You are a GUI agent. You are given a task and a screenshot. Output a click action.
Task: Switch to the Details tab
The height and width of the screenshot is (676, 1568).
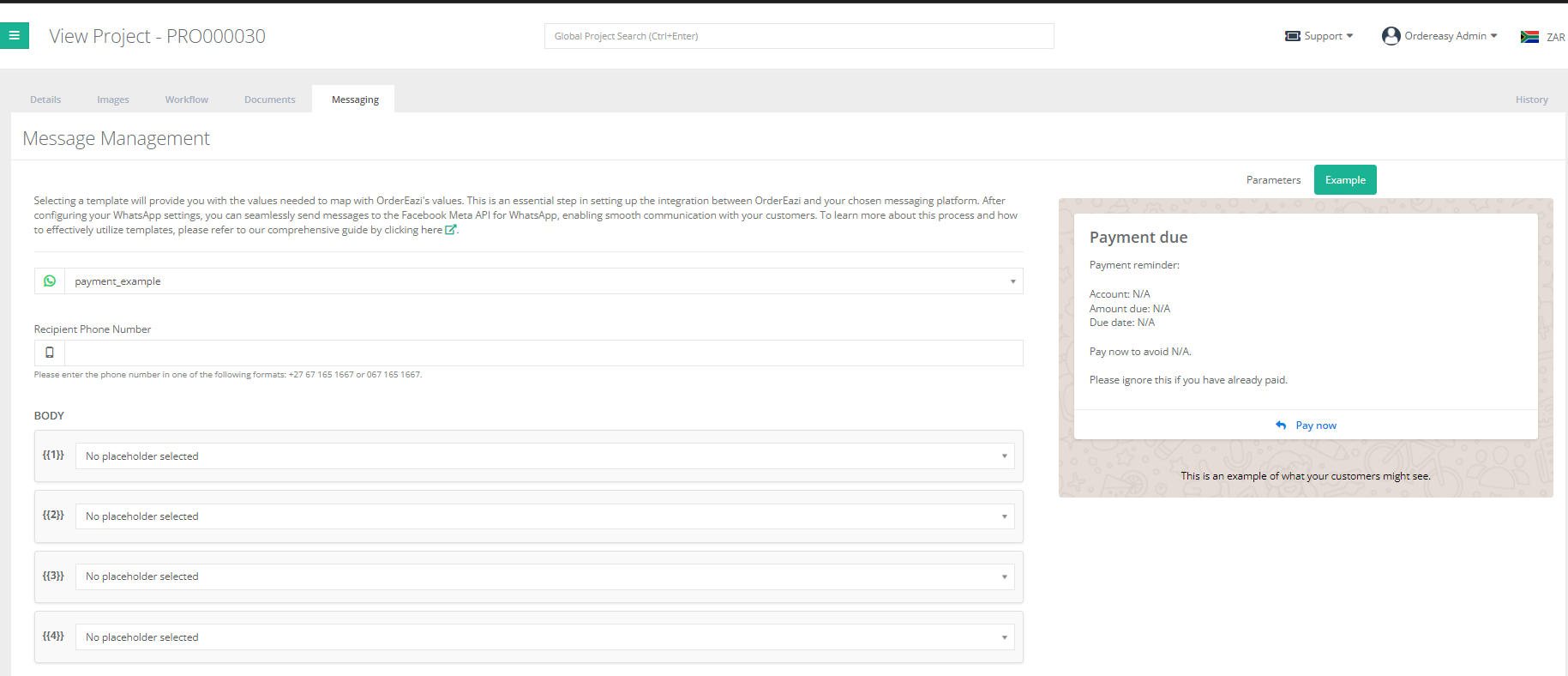pos(45,100)
